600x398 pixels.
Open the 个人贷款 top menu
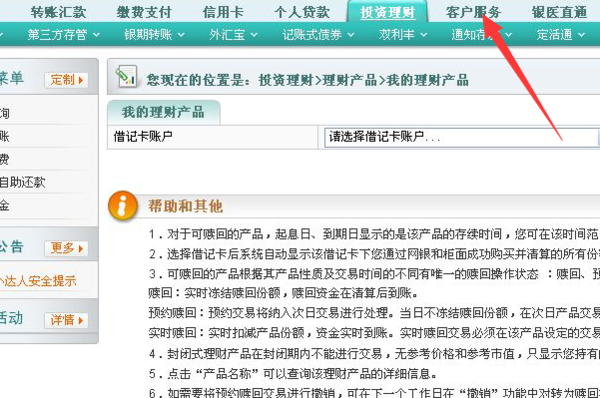(302, 12)
